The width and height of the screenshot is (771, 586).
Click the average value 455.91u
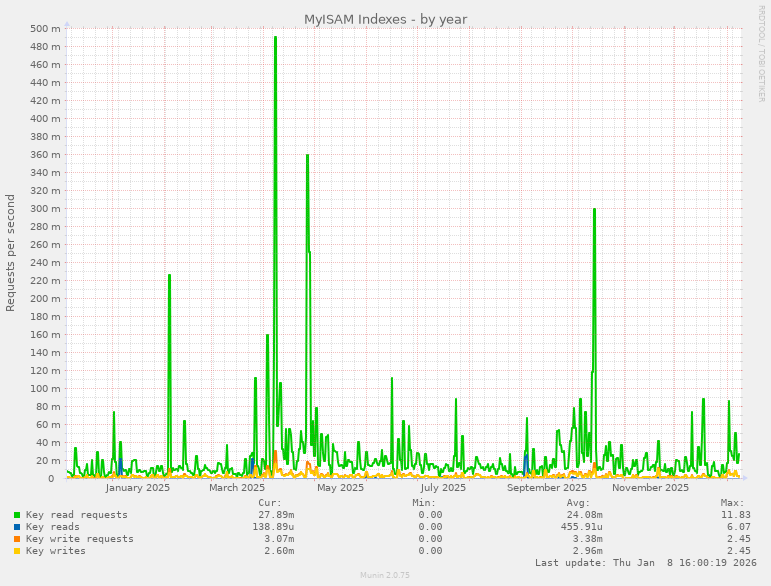581,527
